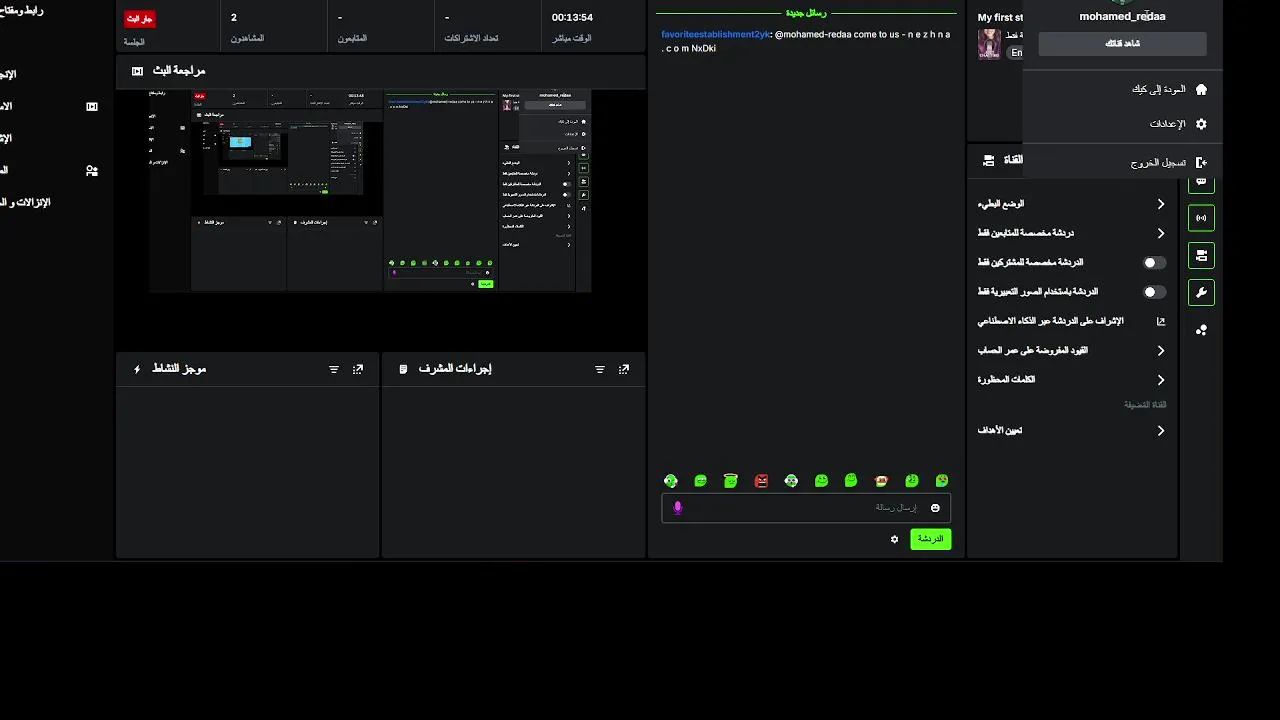Click the red جار البث live badge

click(x=139, y=19)
